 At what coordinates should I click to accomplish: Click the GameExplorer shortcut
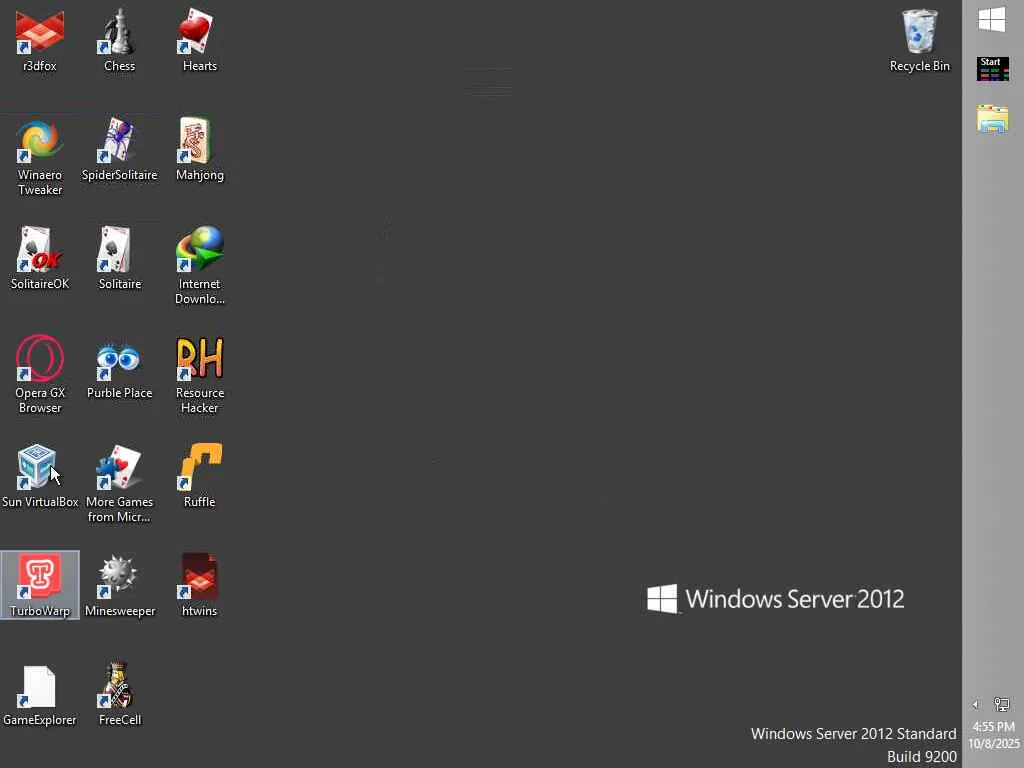pyautogui.click(x=40, y=695)
